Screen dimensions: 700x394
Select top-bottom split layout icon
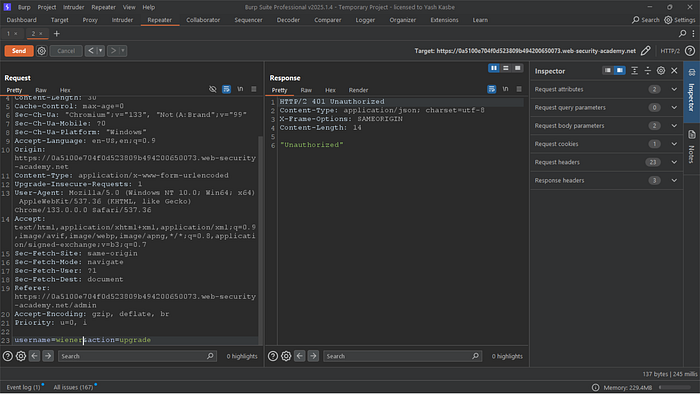pos(506,68)
